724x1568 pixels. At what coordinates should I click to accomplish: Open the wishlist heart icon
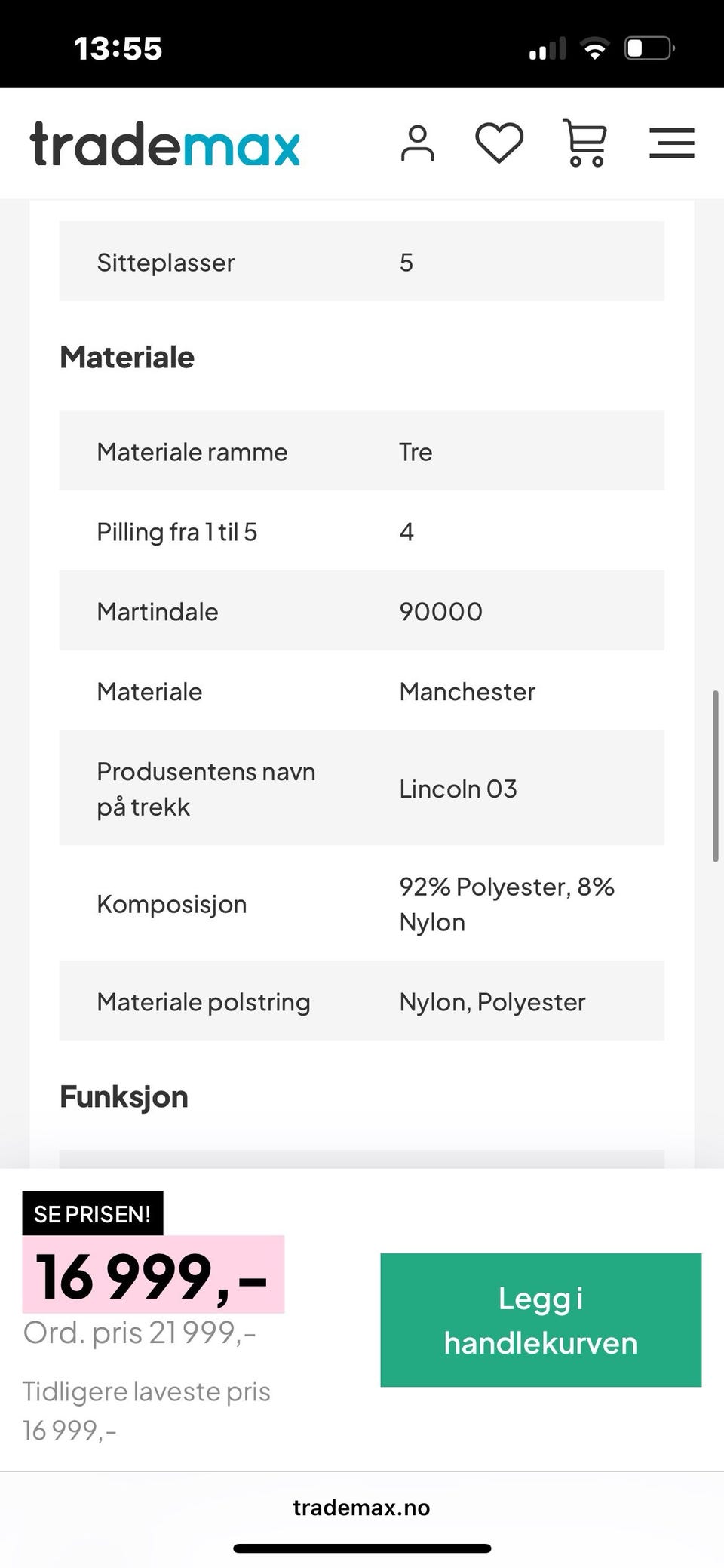[x=499, y=143]
